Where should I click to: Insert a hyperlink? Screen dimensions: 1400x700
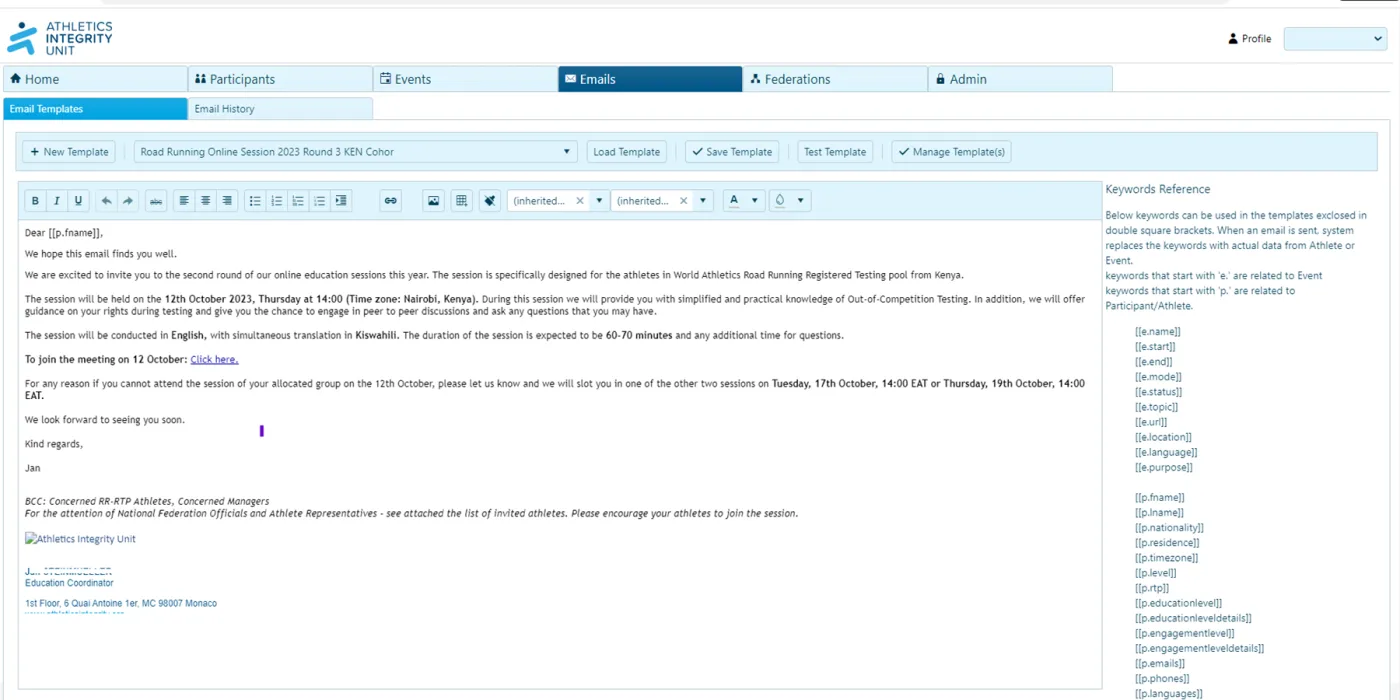(391, 201)
